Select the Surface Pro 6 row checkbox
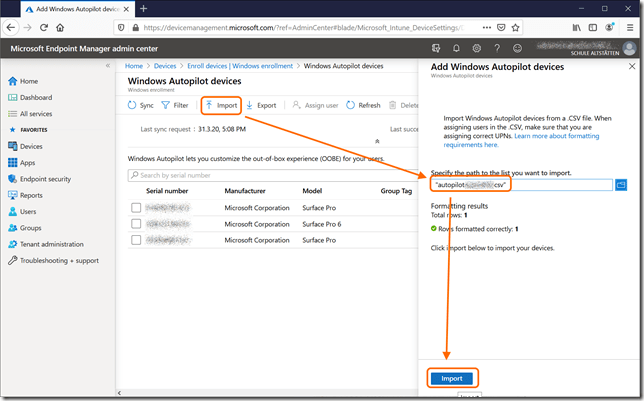644x401 pixels. pos(136,223)
